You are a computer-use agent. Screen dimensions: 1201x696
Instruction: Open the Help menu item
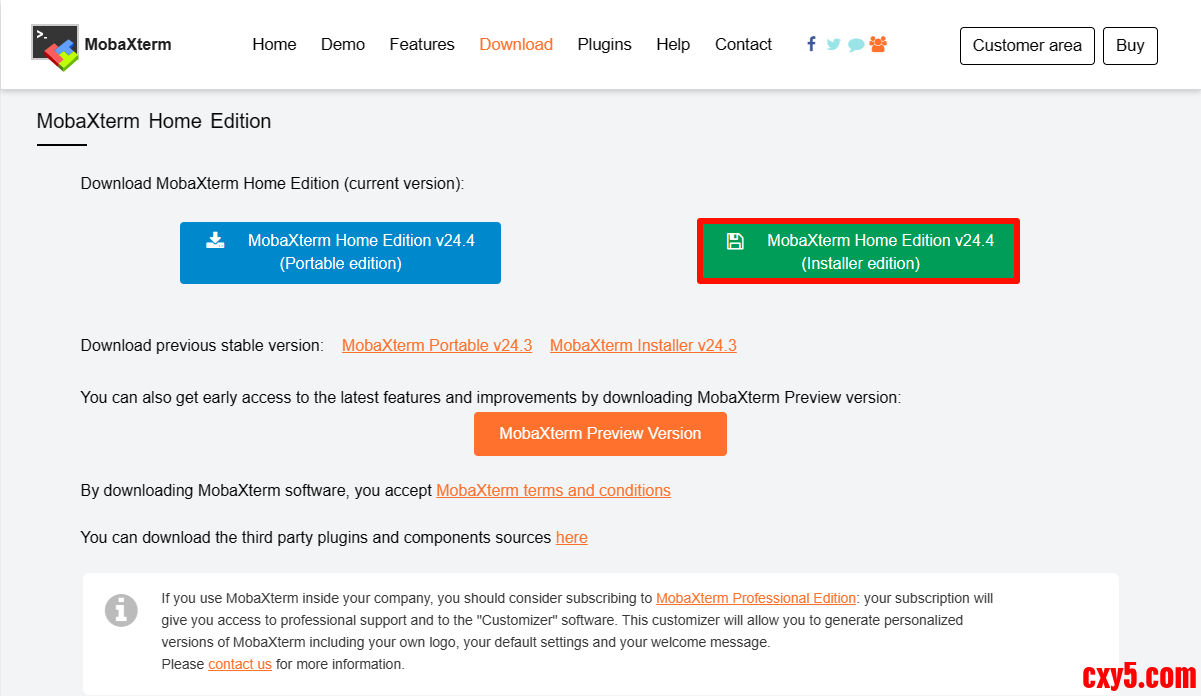(673, 45)
